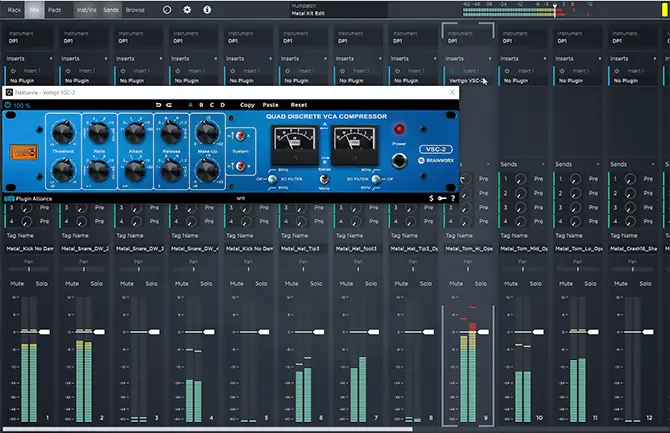
Task: Click the orange Vertigo logo badge
Action: [x=24, y=152]
